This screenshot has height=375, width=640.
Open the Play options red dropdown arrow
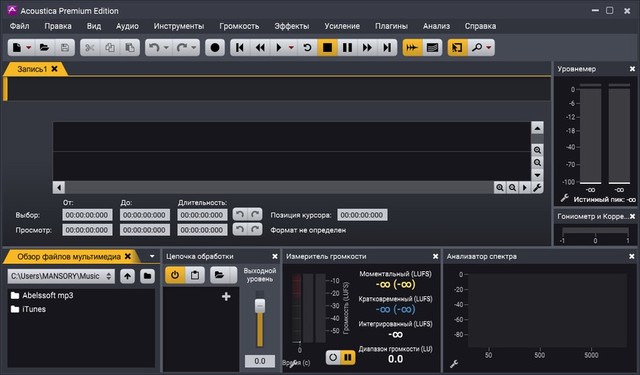(291, 48)
